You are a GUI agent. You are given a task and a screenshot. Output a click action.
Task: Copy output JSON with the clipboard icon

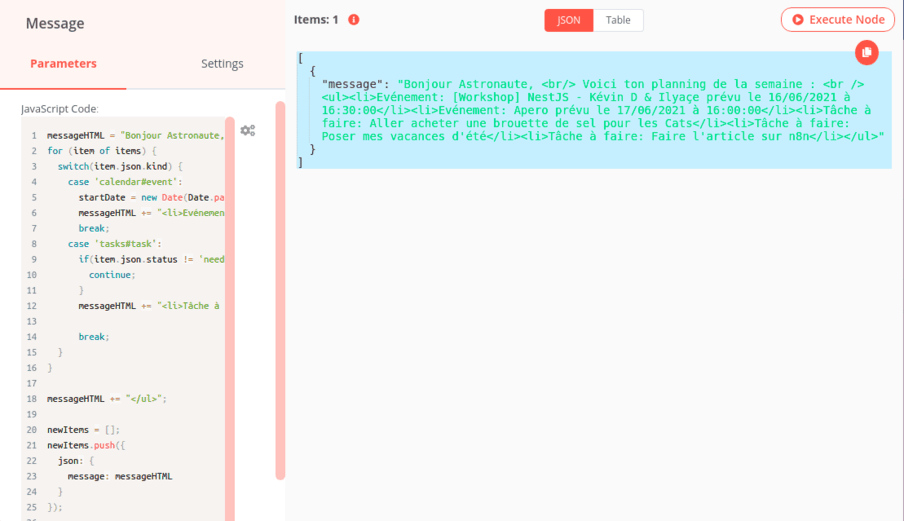coord(866,52)
